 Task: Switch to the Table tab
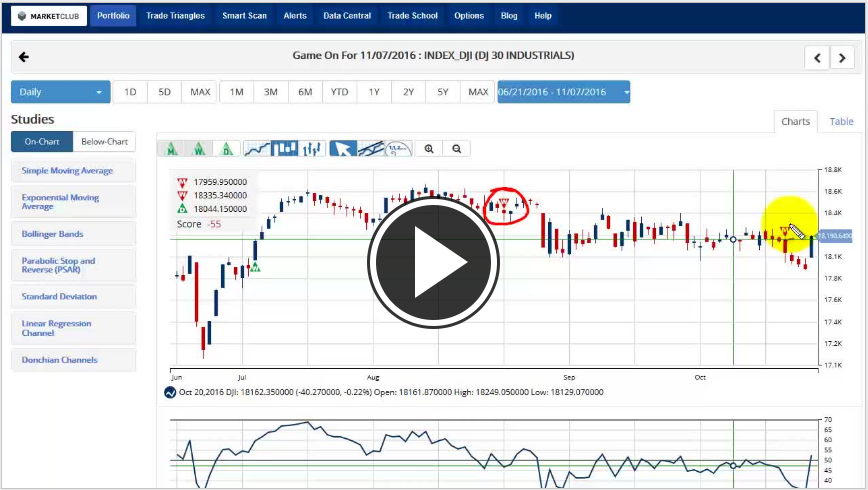coord(841,121)
